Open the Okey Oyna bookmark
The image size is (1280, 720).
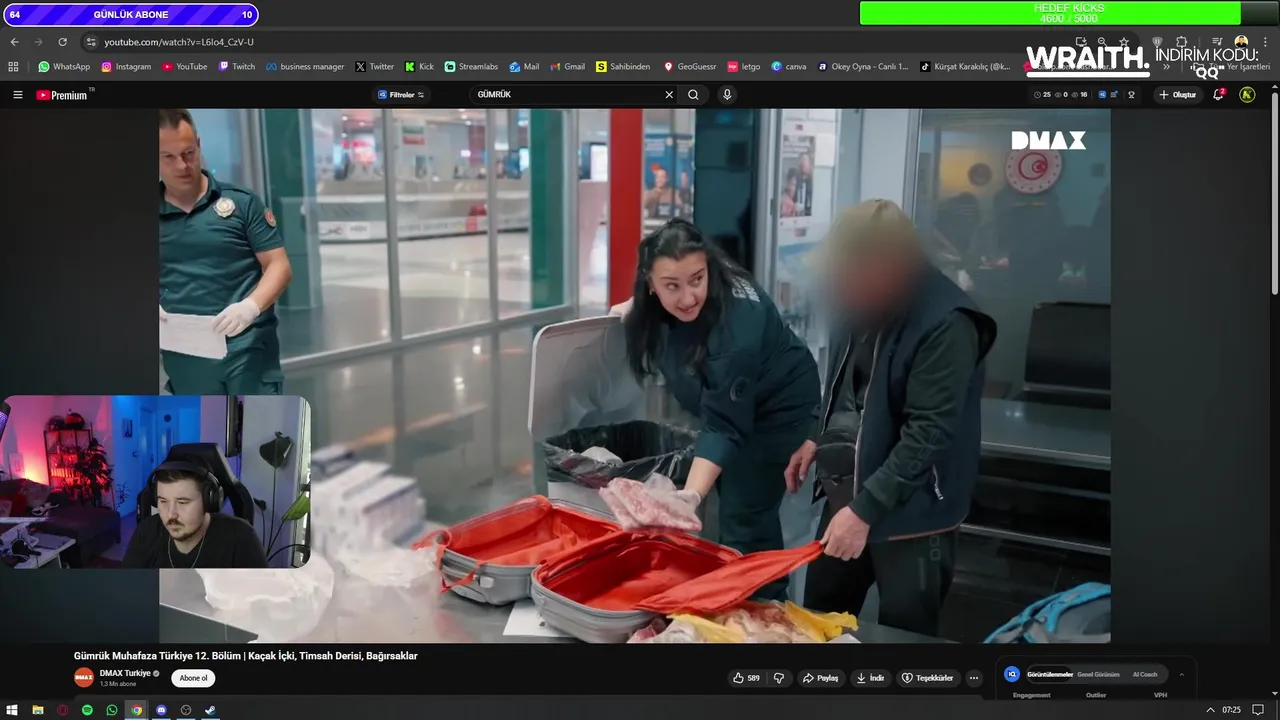pyautogui.click(x=863, y=67)
